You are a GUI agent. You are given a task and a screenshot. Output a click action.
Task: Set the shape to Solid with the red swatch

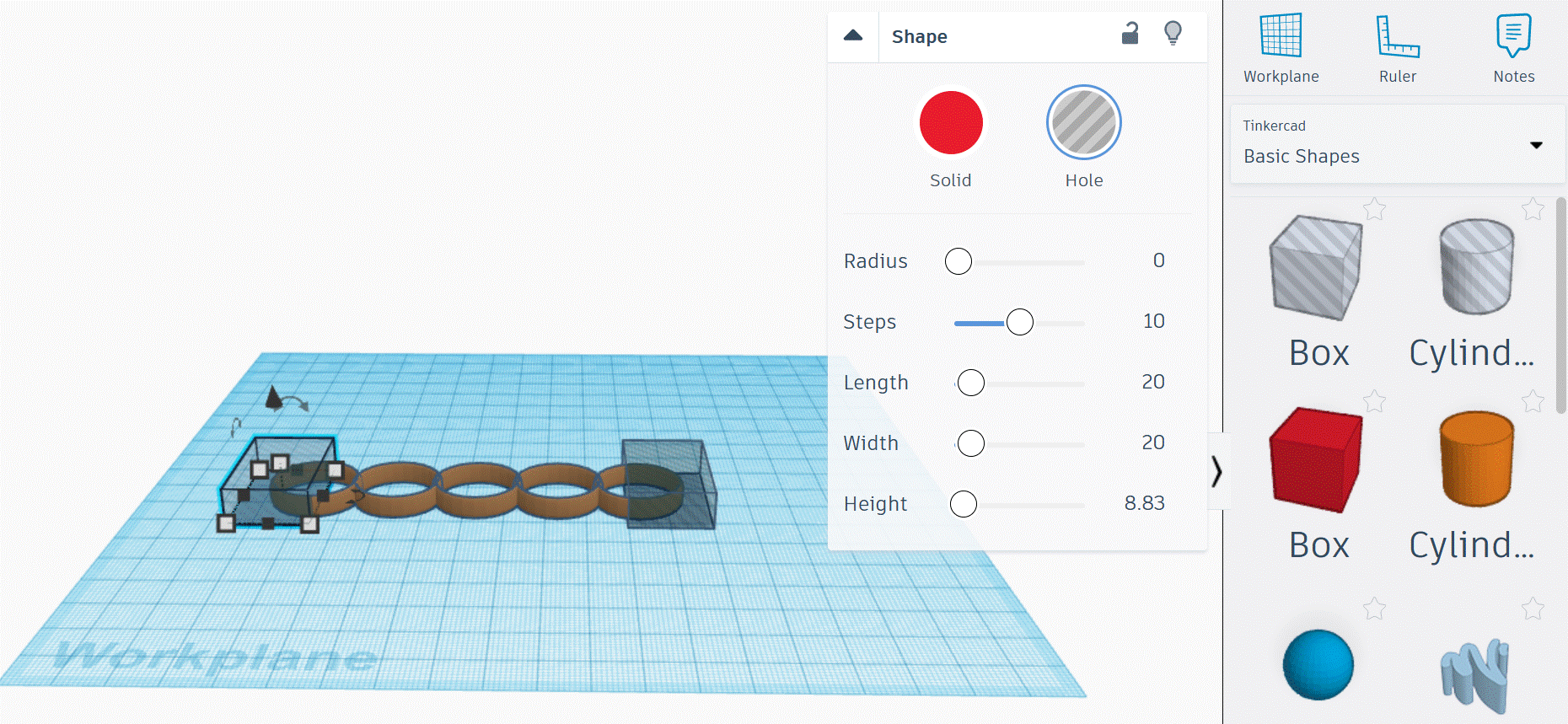[951, 123]
